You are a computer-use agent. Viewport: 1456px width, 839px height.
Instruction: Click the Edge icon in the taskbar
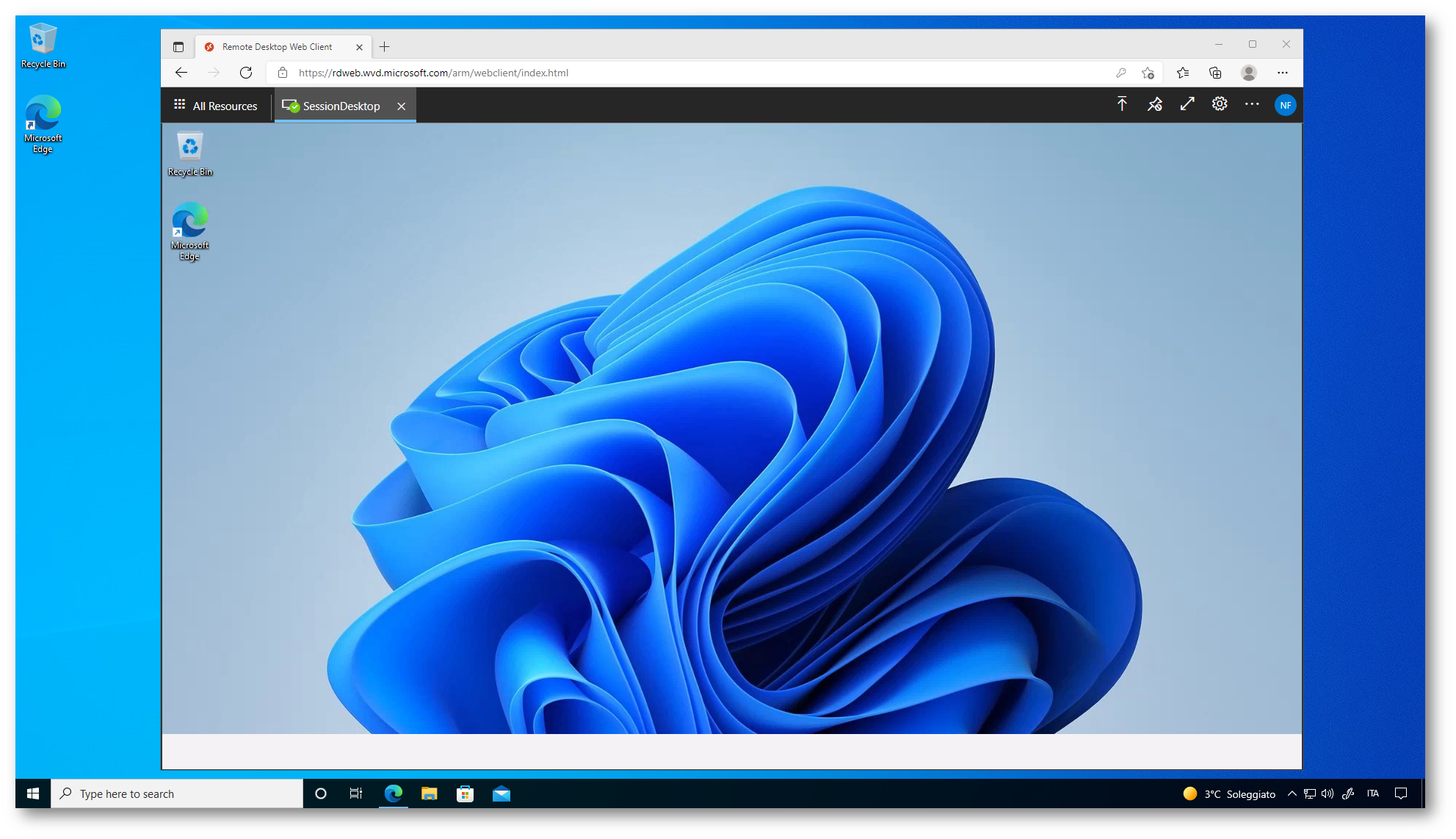click(x=394, y=793)
